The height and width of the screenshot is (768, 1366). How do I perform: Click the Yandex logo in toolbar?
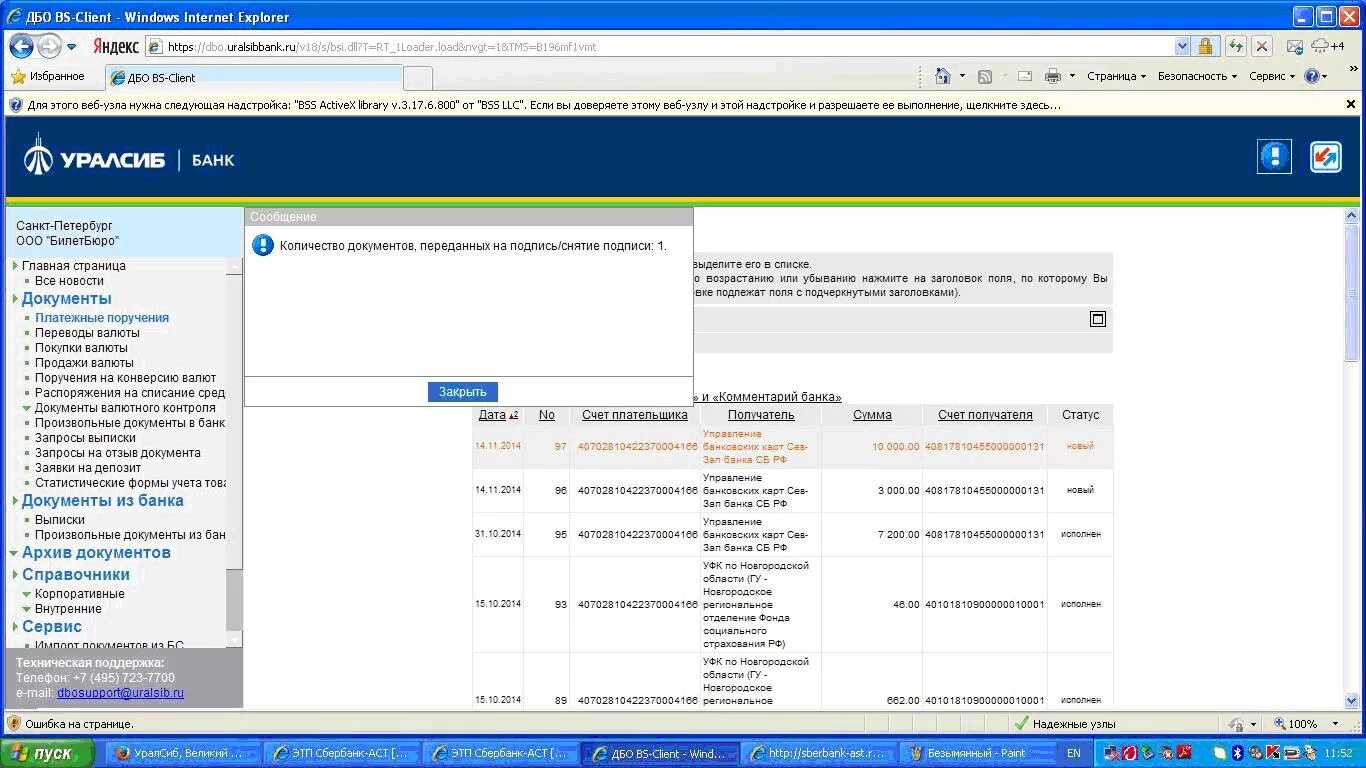[x=116, y=47]
